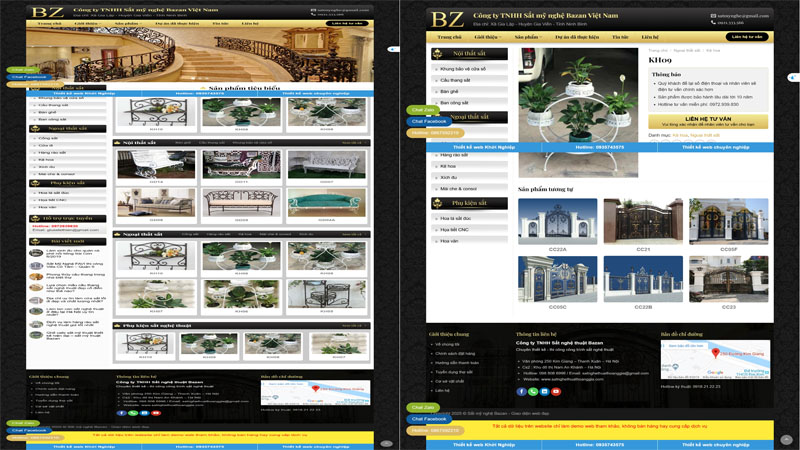
Task: Click green phone icon in product page footer
Action: click(533, 391)
